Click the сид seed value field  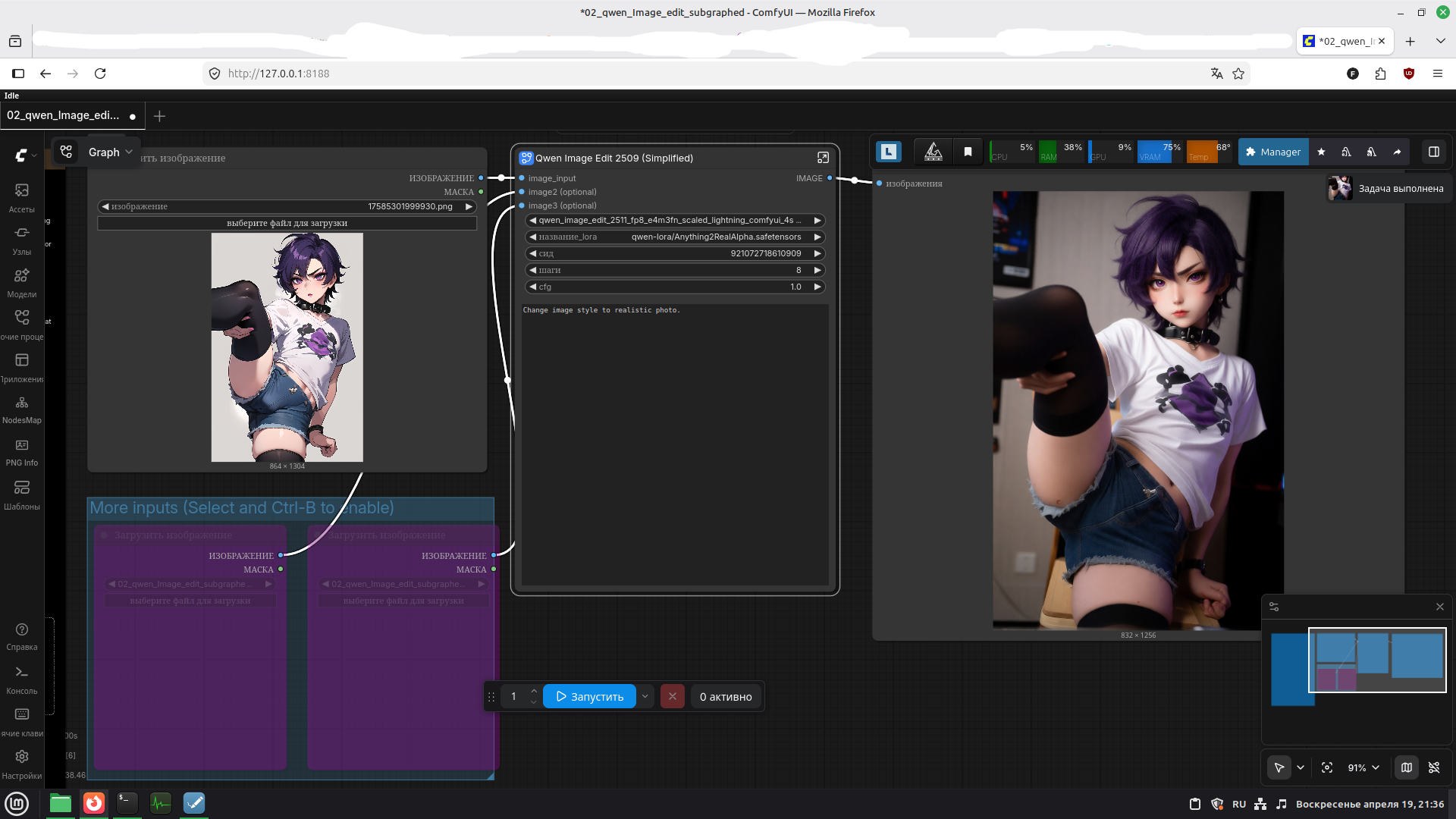675,253
